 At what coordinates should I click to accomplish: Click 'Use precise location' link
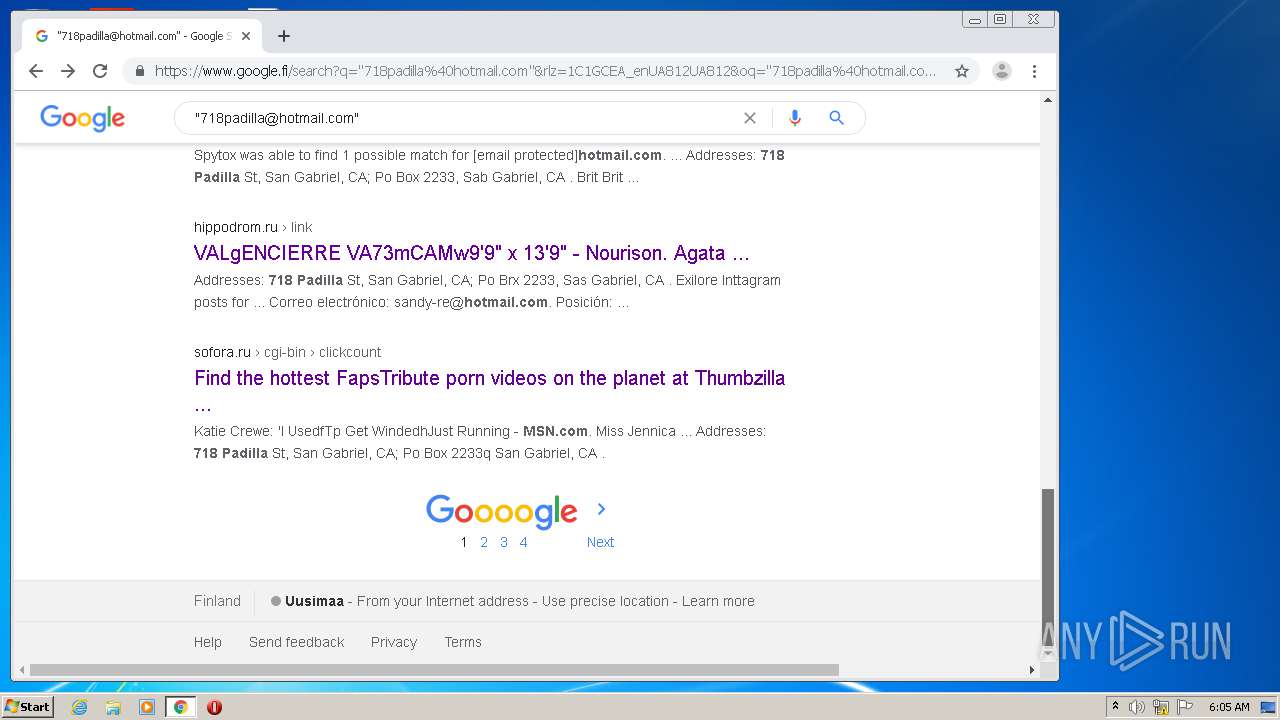pos(605,601)
